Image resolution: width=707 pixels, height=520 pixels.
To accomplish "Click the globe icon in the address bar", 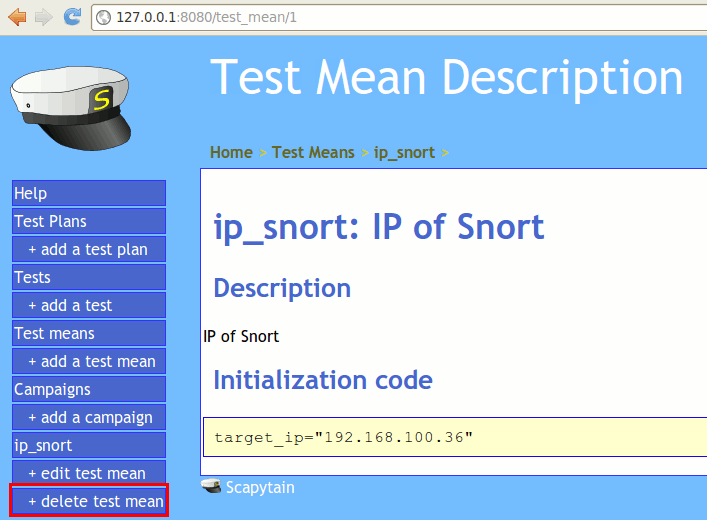I will 104,18.
